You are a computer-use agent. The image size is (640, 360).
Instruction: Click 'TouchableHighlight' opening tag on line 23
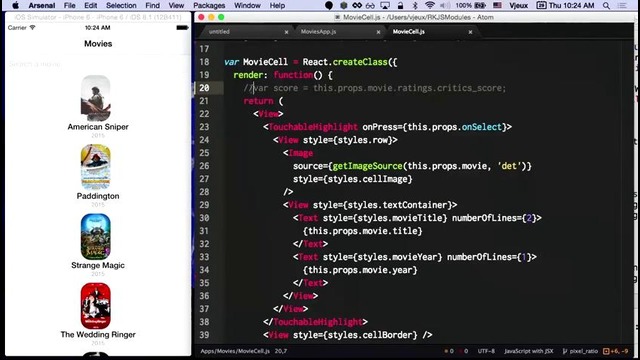pyautogui.click(x=313, y=127)
